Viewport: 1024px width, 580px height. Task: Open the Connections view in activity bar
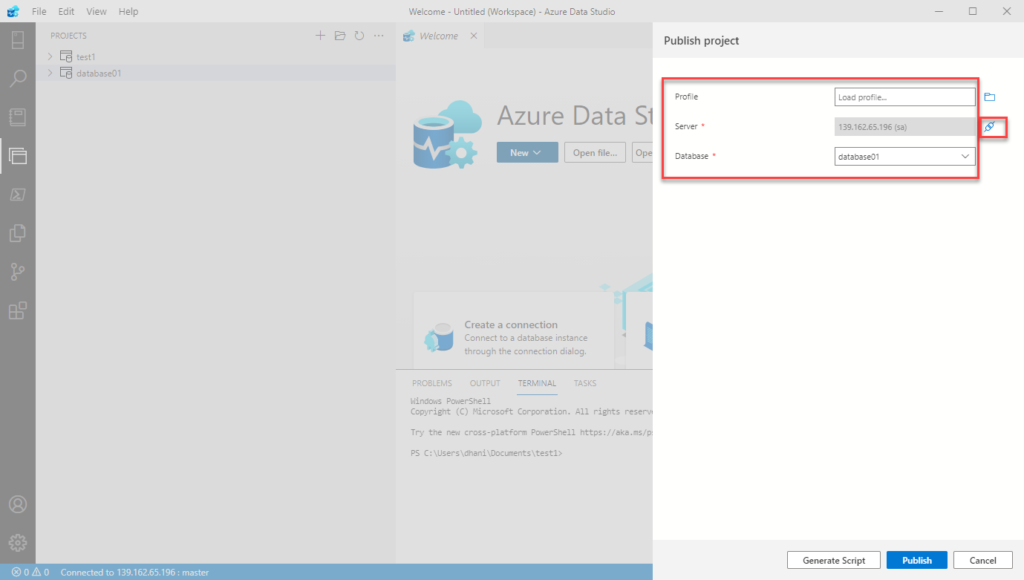[18, 40]
